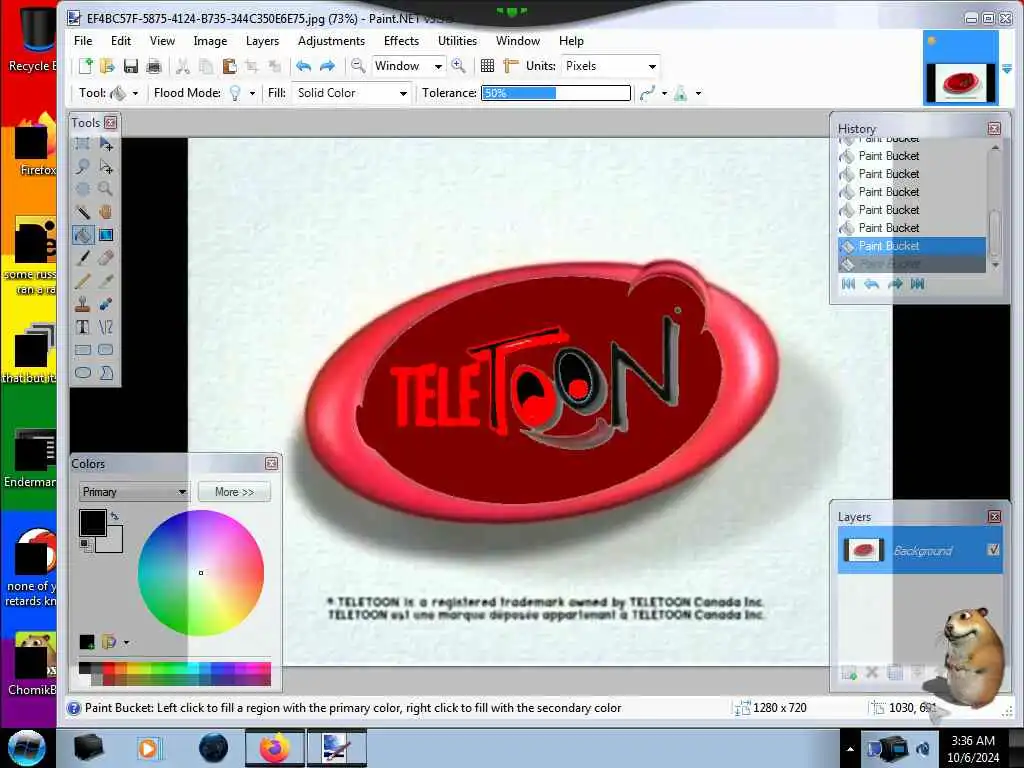Click the History panel redo button
This screenshot has width=1024, height=768.
click(895, 283)
